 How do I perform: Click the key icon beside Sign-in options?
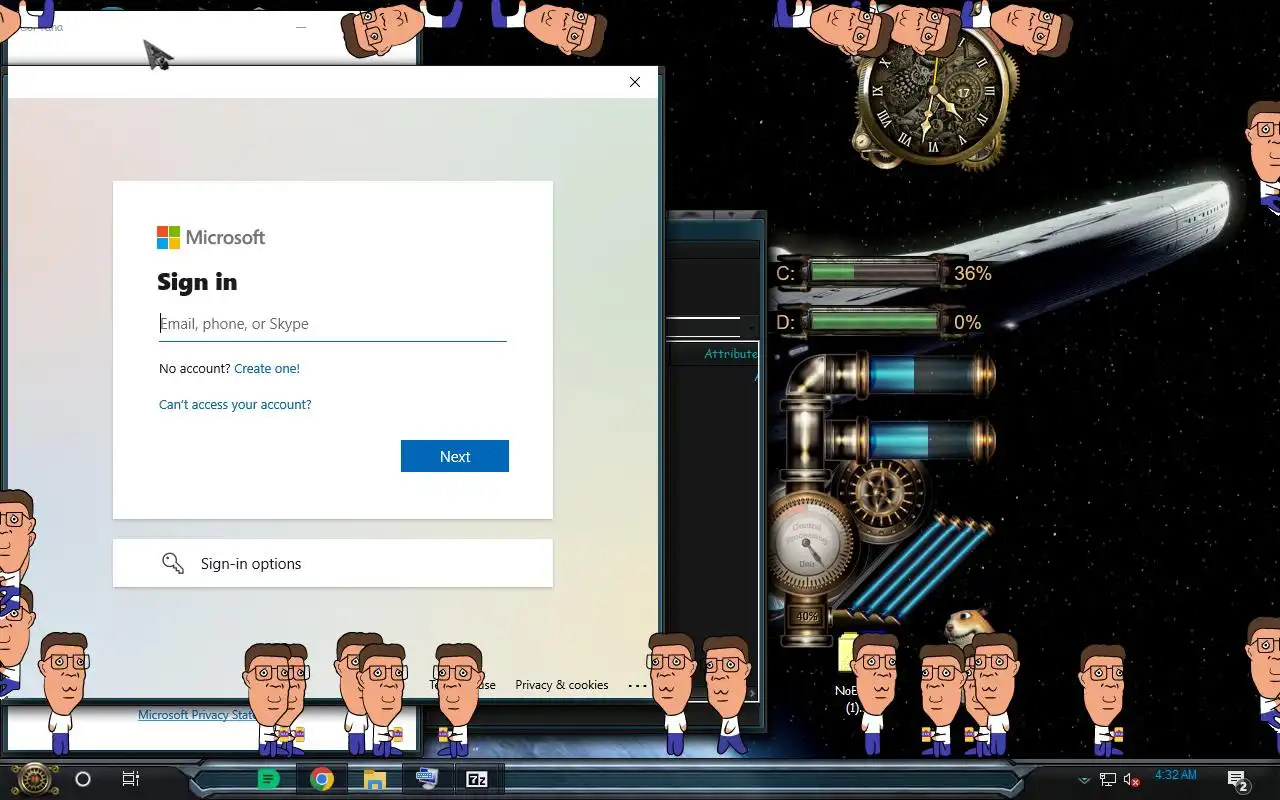pos(173,563)
